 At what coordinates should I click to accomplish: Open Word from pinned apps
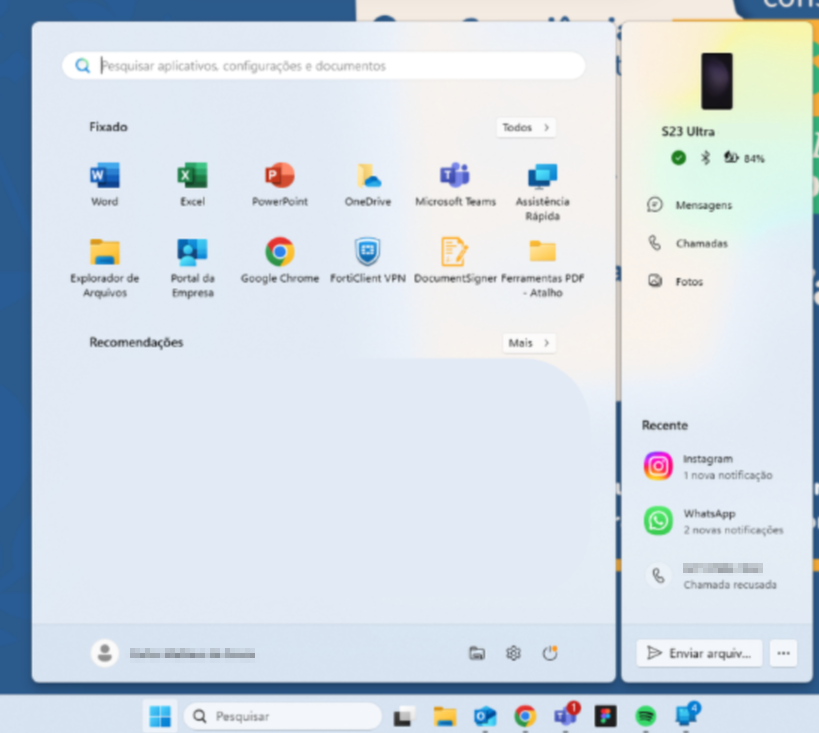click(104, 177)
